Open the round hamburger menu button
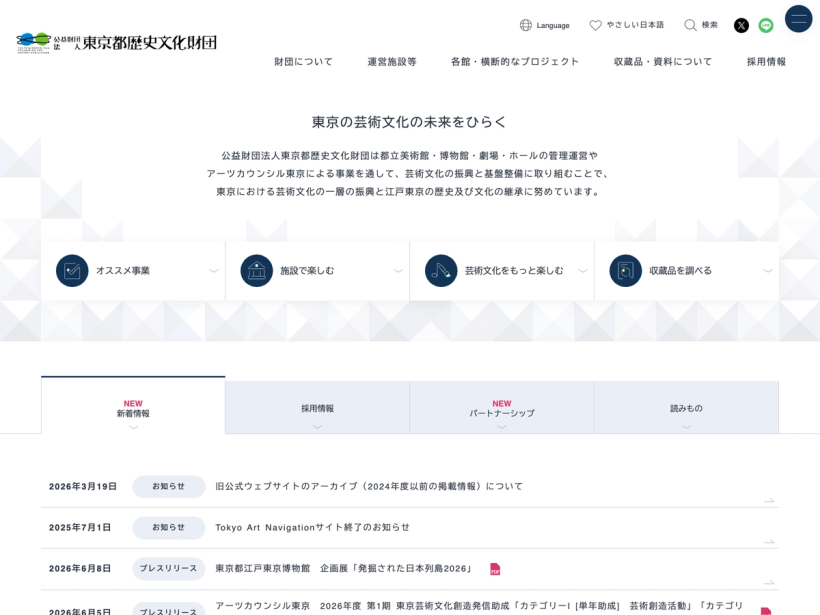This screenshot has width=820, height=615. (799, 18)
